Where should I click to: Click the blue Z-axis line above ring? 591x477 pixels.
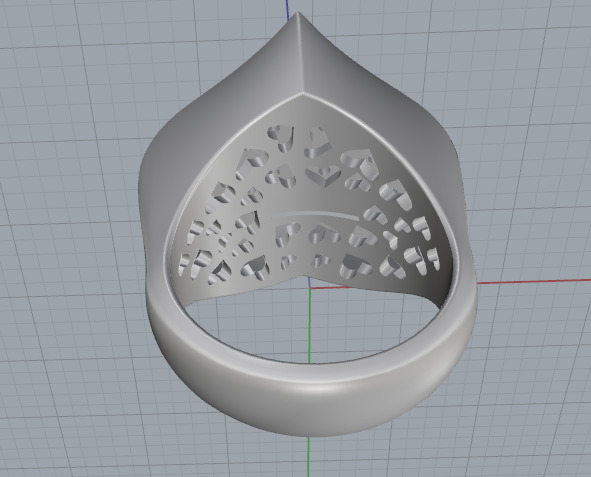pyautogui.click(x=287, y=10)
